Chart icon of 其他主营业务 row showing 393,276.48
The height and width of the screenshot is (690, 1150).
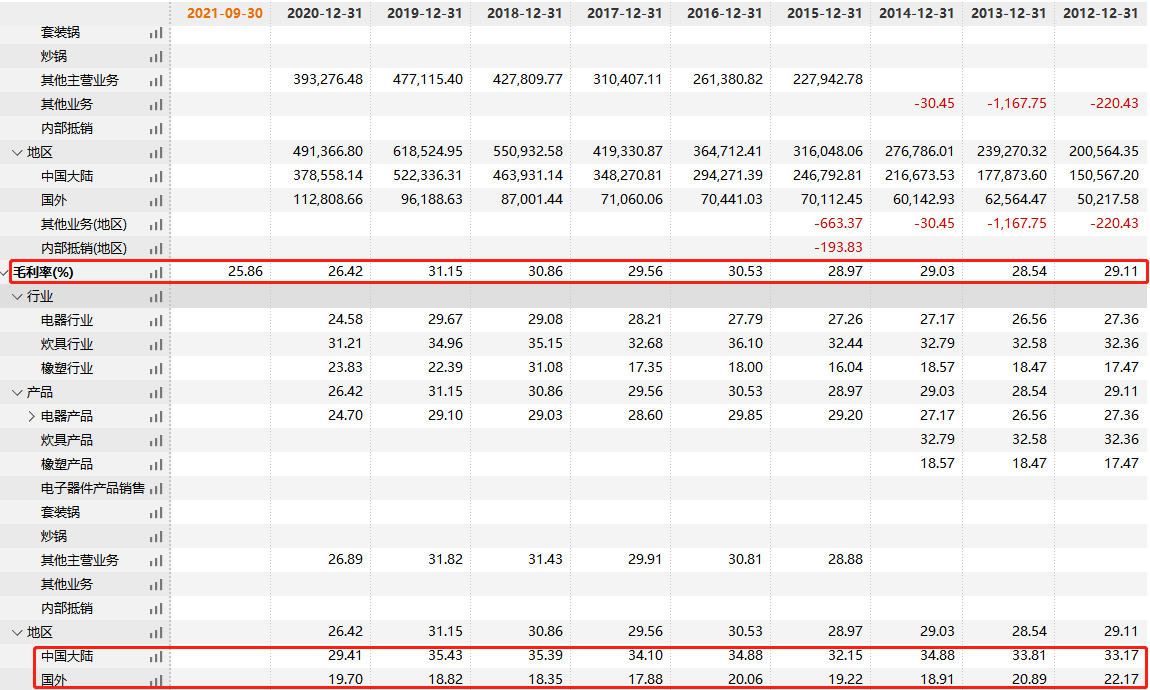156,80
